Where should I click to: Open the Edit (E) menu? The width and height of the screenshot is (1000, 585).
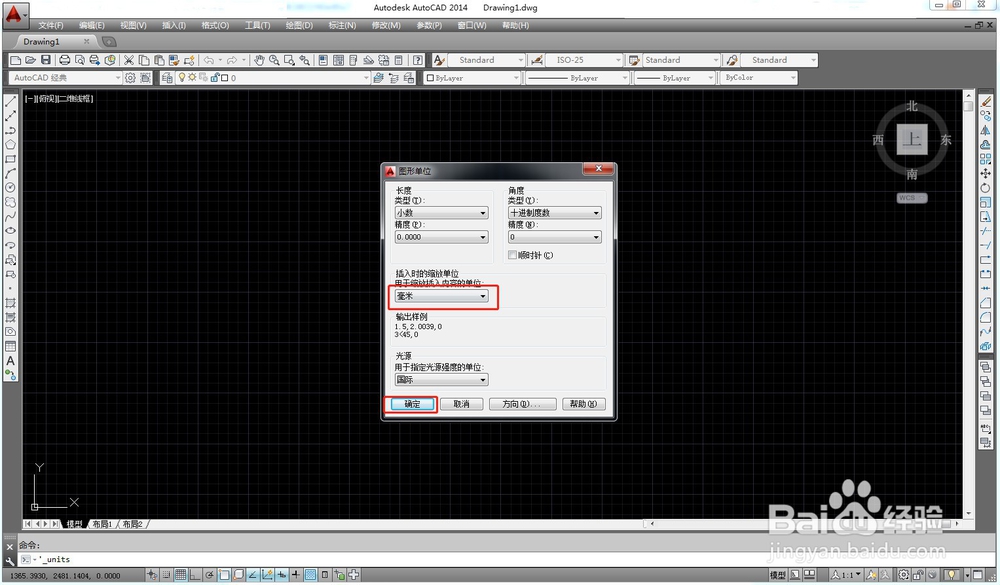click(92, 26)
